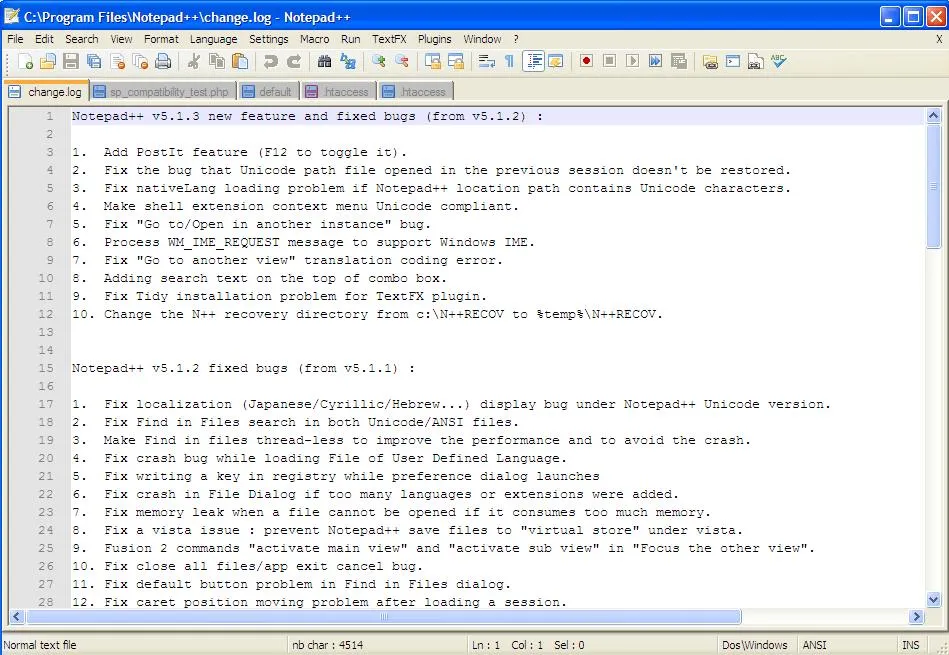Click the vertical scrollbar thumb
Viewport: 949px width, 655px height.
[933, 186]
